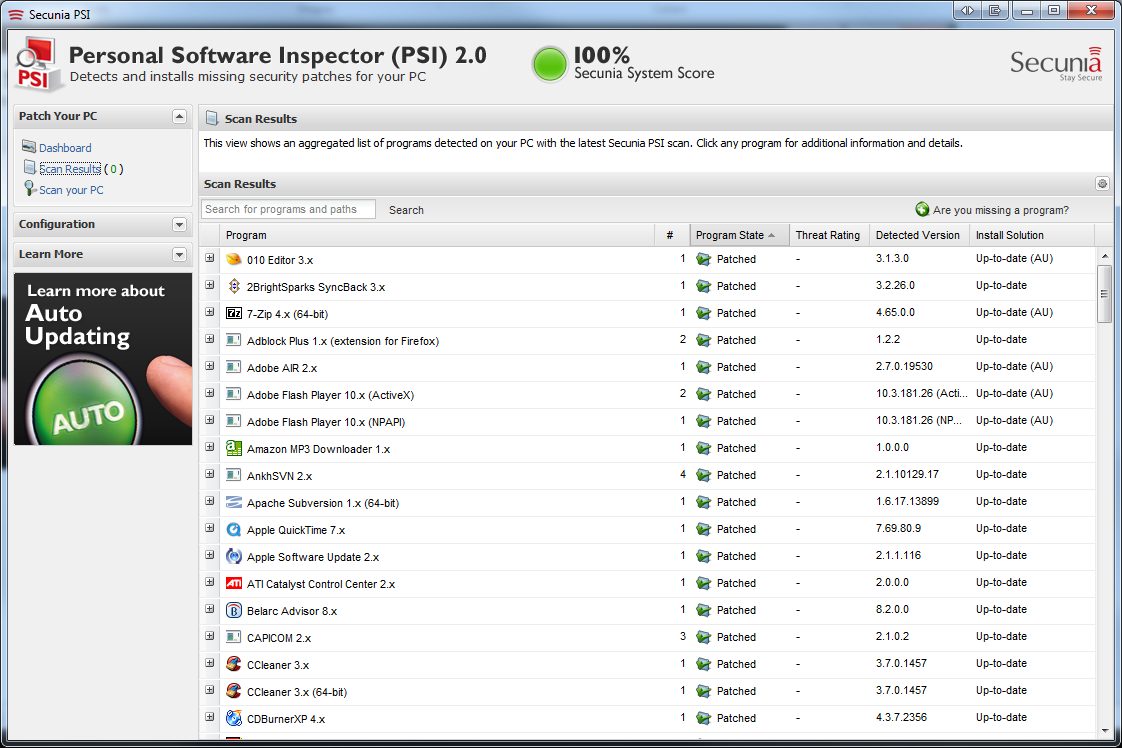Click the scrollbar down arrow
1122x748 pixels.
click(1104, 730)
